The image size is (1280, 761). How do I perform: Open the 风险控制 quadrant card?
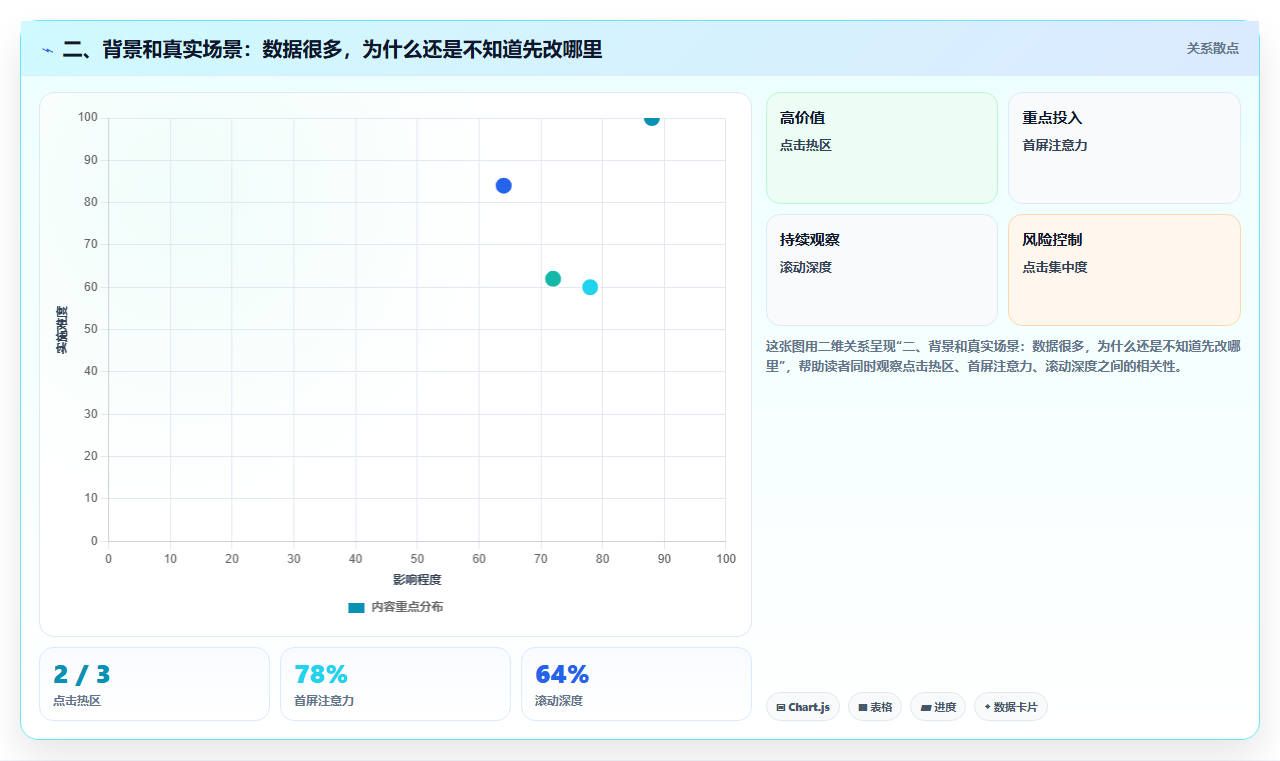click(x=1124, y=270)
